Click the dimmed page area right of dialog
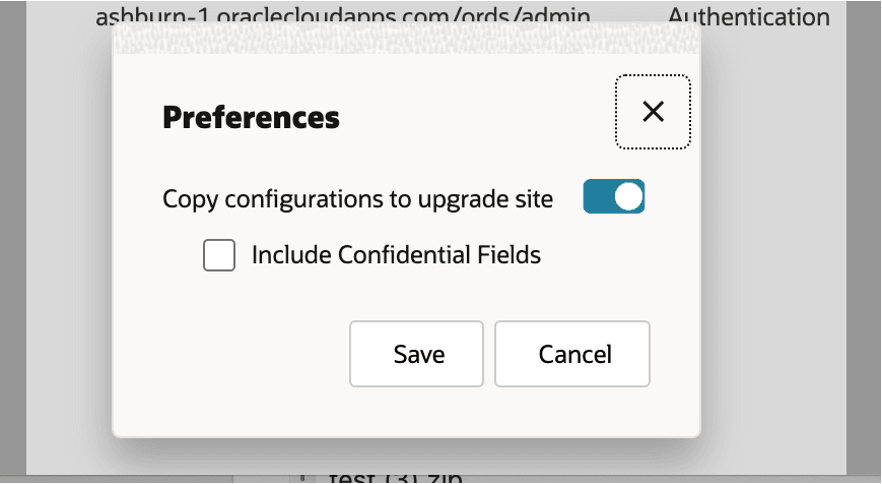Screen dimensions: 882x484 (x=773, y=236)
